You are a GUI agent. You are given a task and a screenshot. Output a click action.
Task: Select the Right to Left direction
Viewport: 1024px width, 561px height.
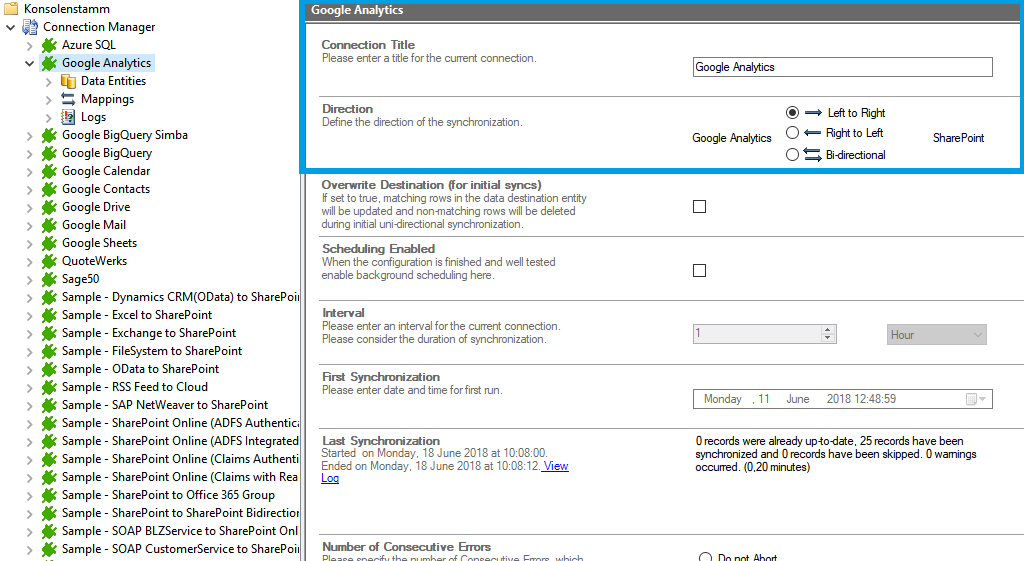[793, 133]
